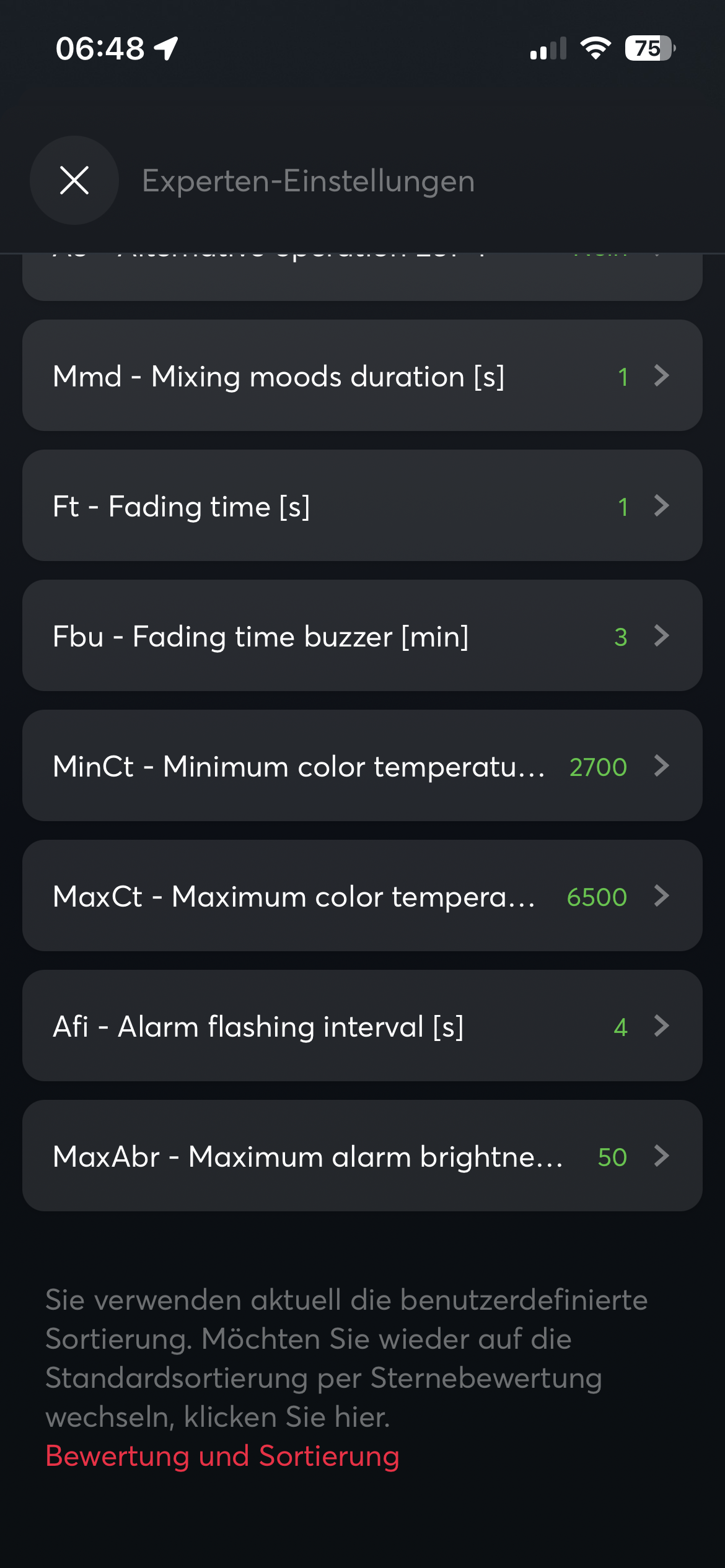Image resolution: width=725 pixels, height=1568 pixels.
Task: Tap the Wi-Fi status icon
Action: 595,48
